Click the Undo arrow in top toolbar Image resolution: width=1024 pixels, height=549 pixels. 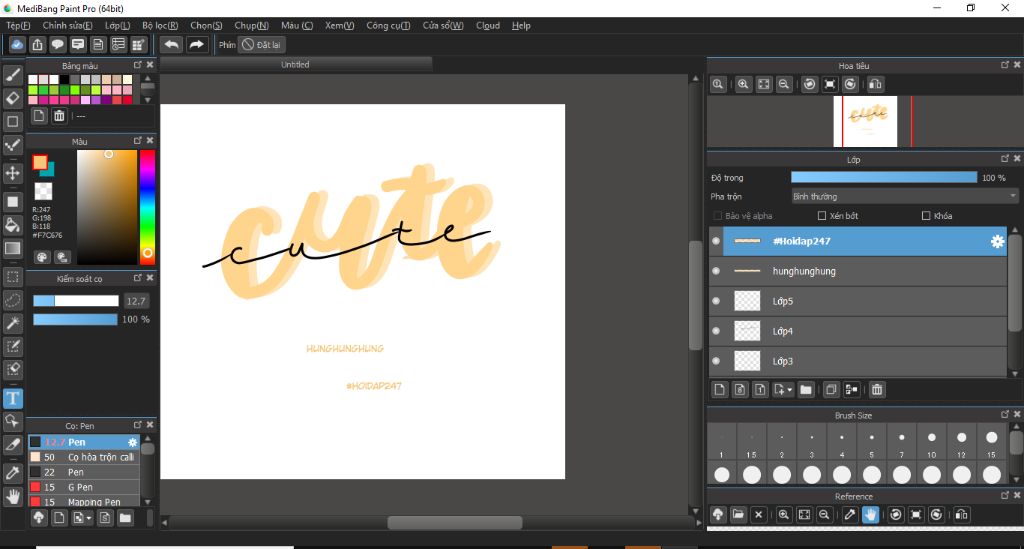(x=172, y=45)
